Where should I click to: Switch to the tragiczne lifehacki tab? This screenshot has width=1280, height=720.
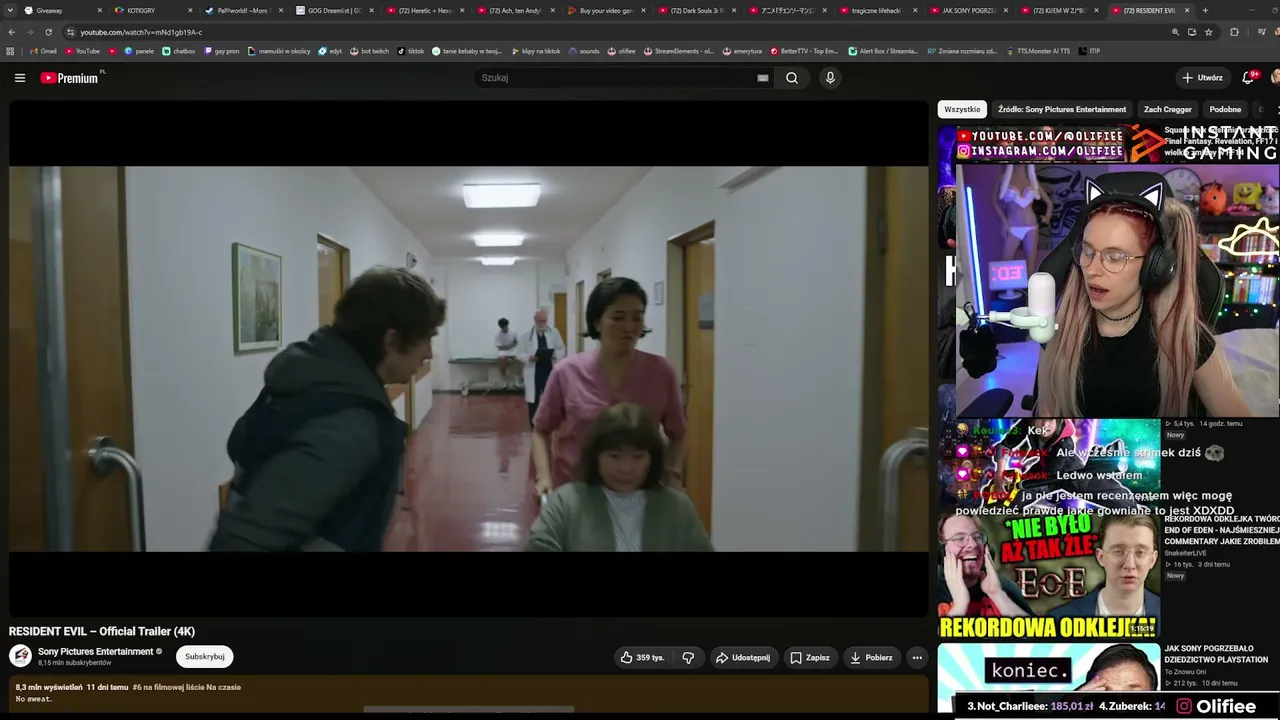click(x=877, y=10)
